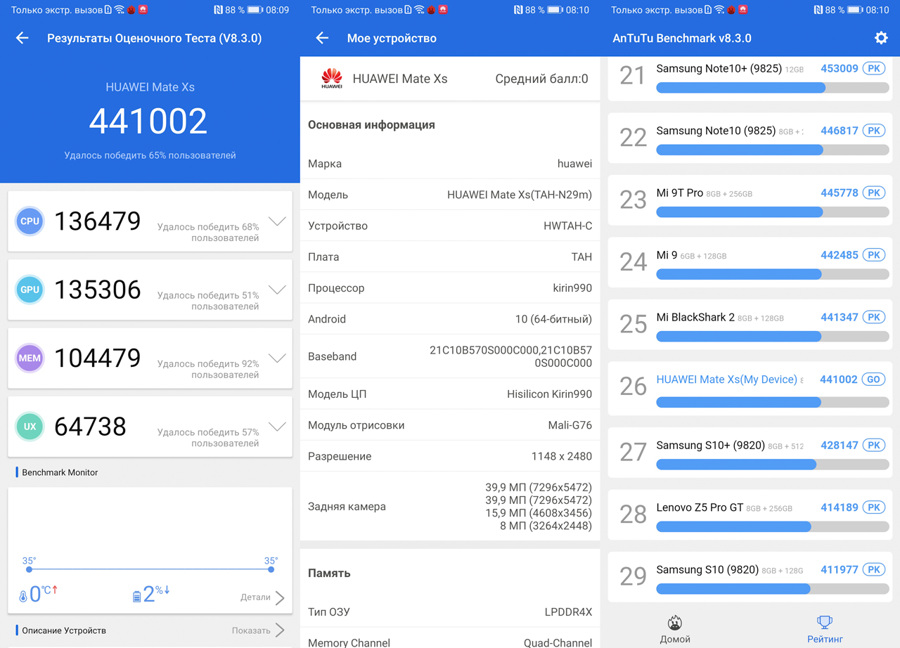Go back from the My Device screen
Viewport: 900px width, 648px height.
pyautogui.click(x=323, y=38)
